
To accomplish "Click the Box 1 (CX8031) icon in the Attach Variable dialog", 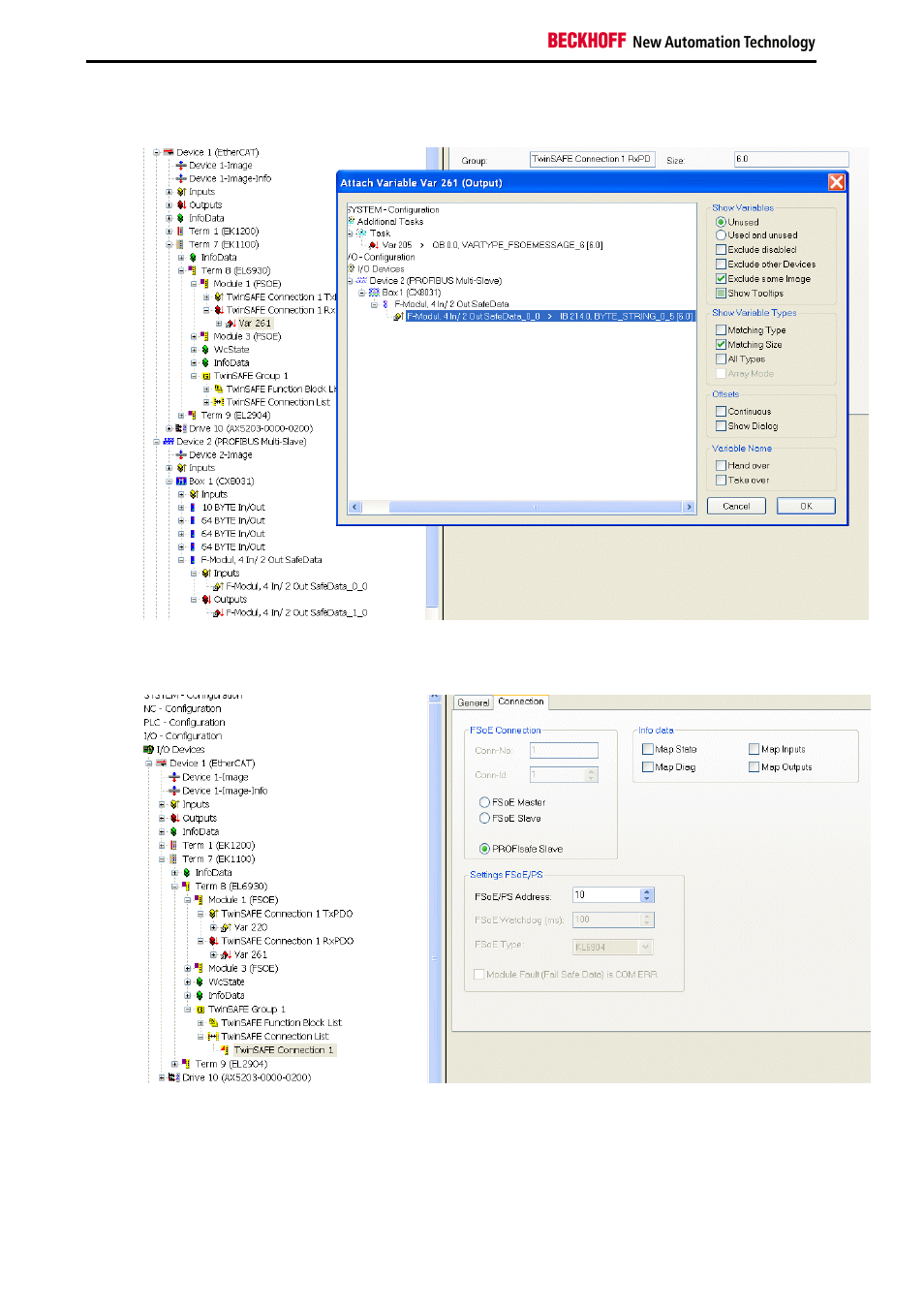I will (x=374, y=293).
